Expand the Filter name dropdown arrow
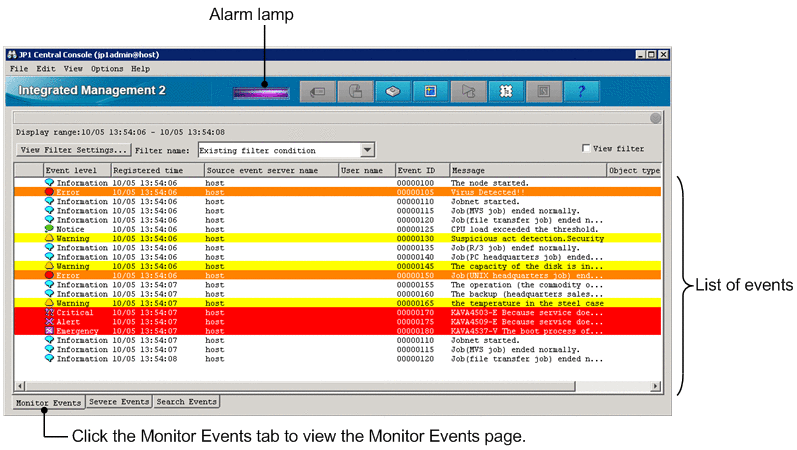 point(367,150)
